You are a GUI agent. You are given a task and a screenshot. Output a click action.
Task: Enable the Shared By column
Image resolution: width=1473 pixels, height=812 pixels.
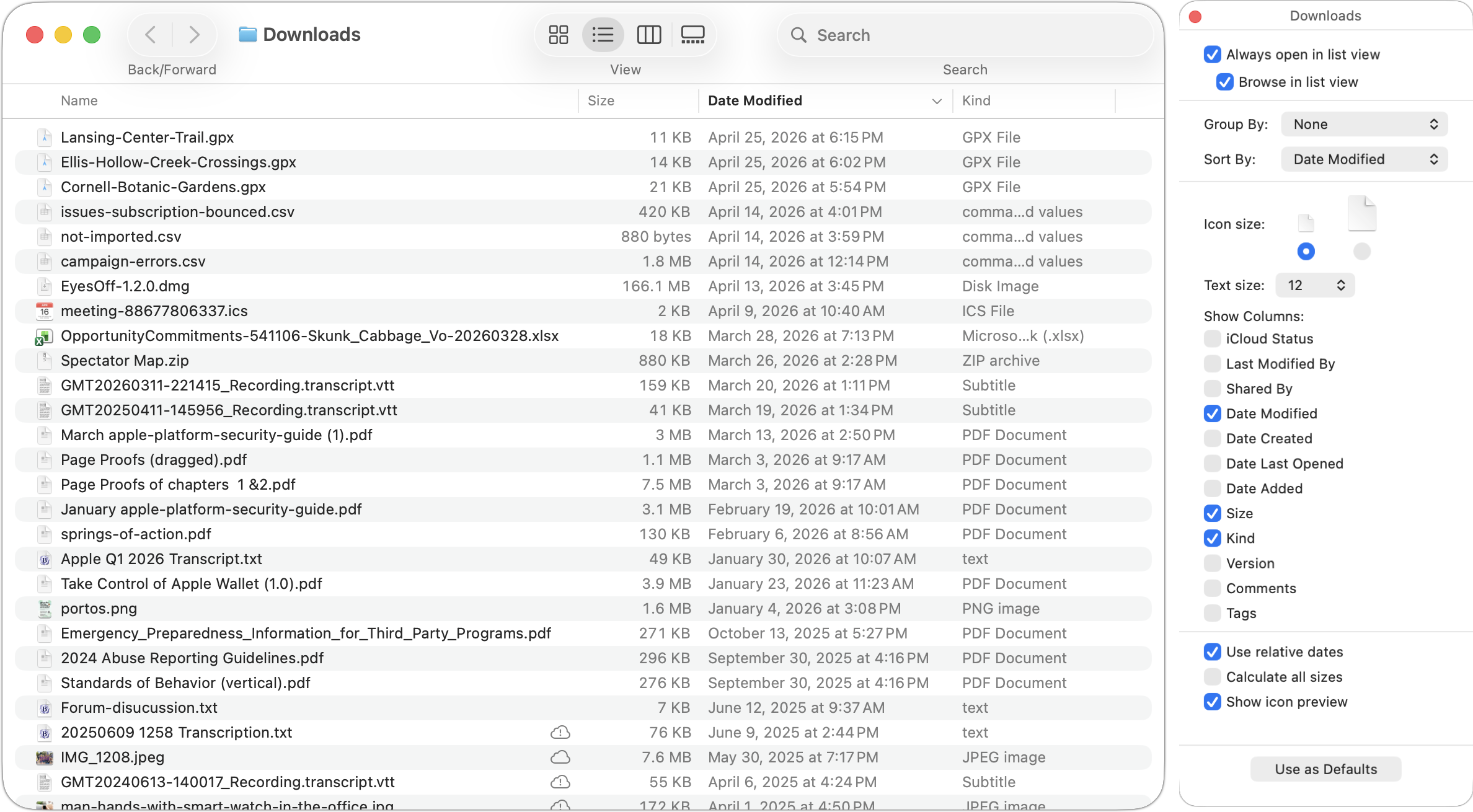[x=1213, y=389]
